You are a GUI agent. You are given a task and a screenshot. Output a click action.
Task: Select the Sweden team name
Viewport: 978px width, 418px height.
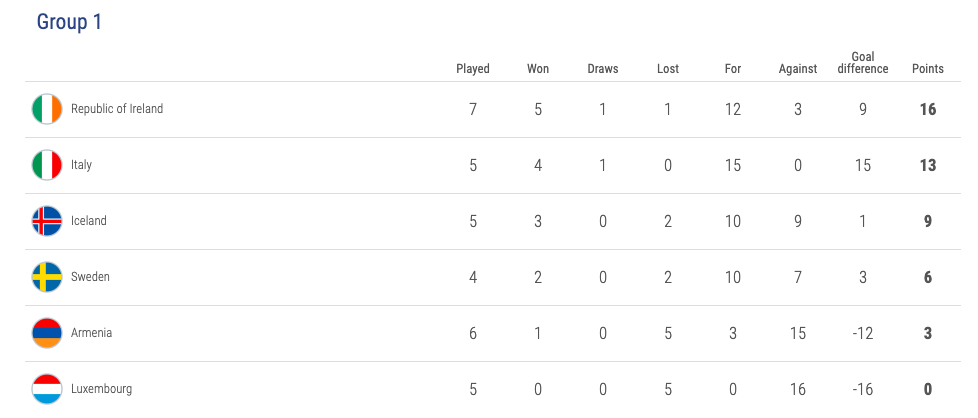click(90, 277)
